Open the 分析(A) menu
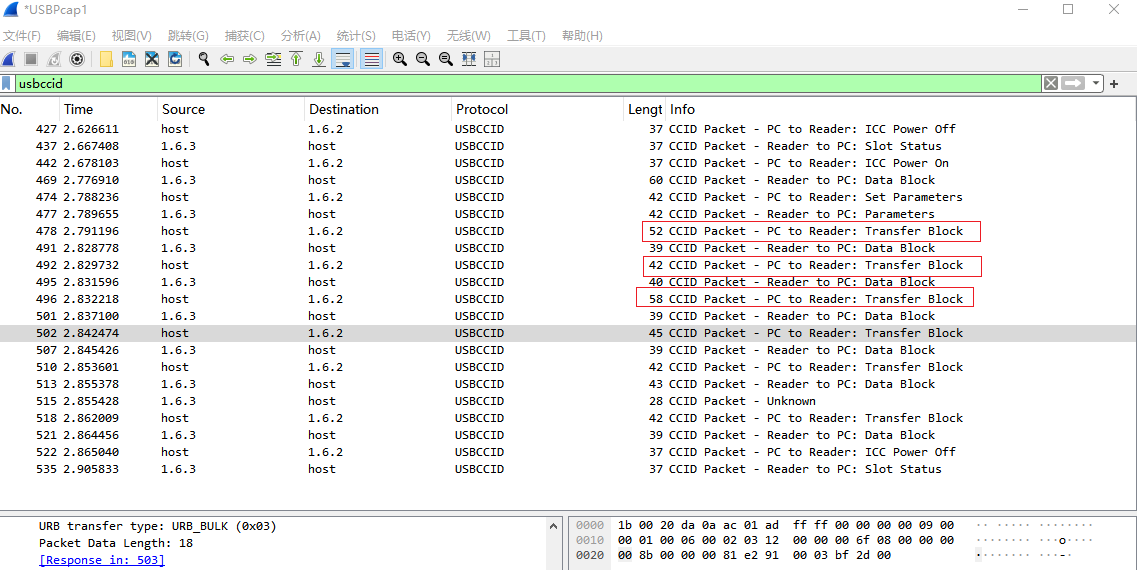The image size is (1137, 570). pos(300,36)
